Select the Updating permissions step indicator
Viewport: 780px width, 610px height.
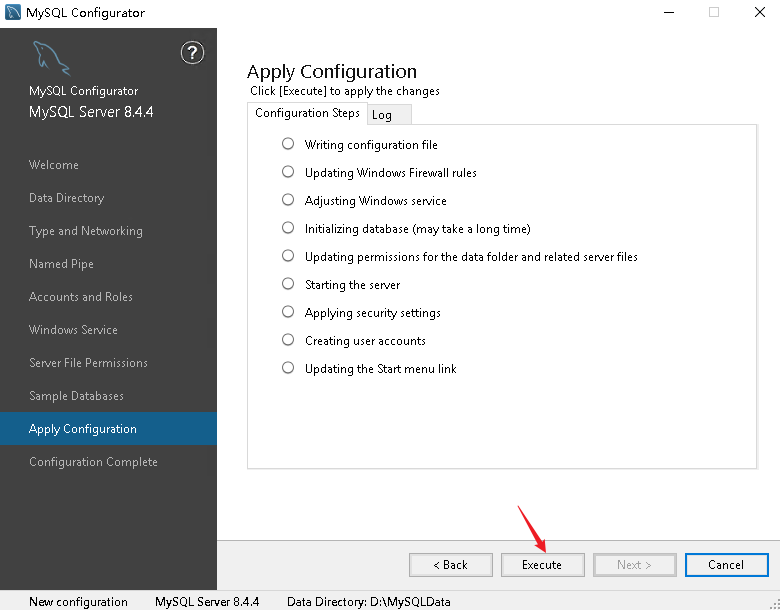click(288, 256)
